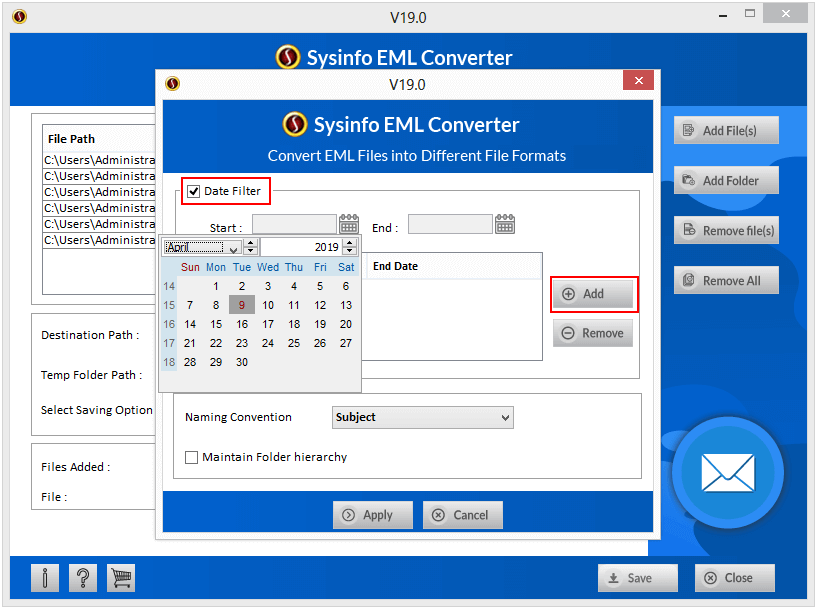
Task: Select April 1 in the calendar
Action: [216, 286]
